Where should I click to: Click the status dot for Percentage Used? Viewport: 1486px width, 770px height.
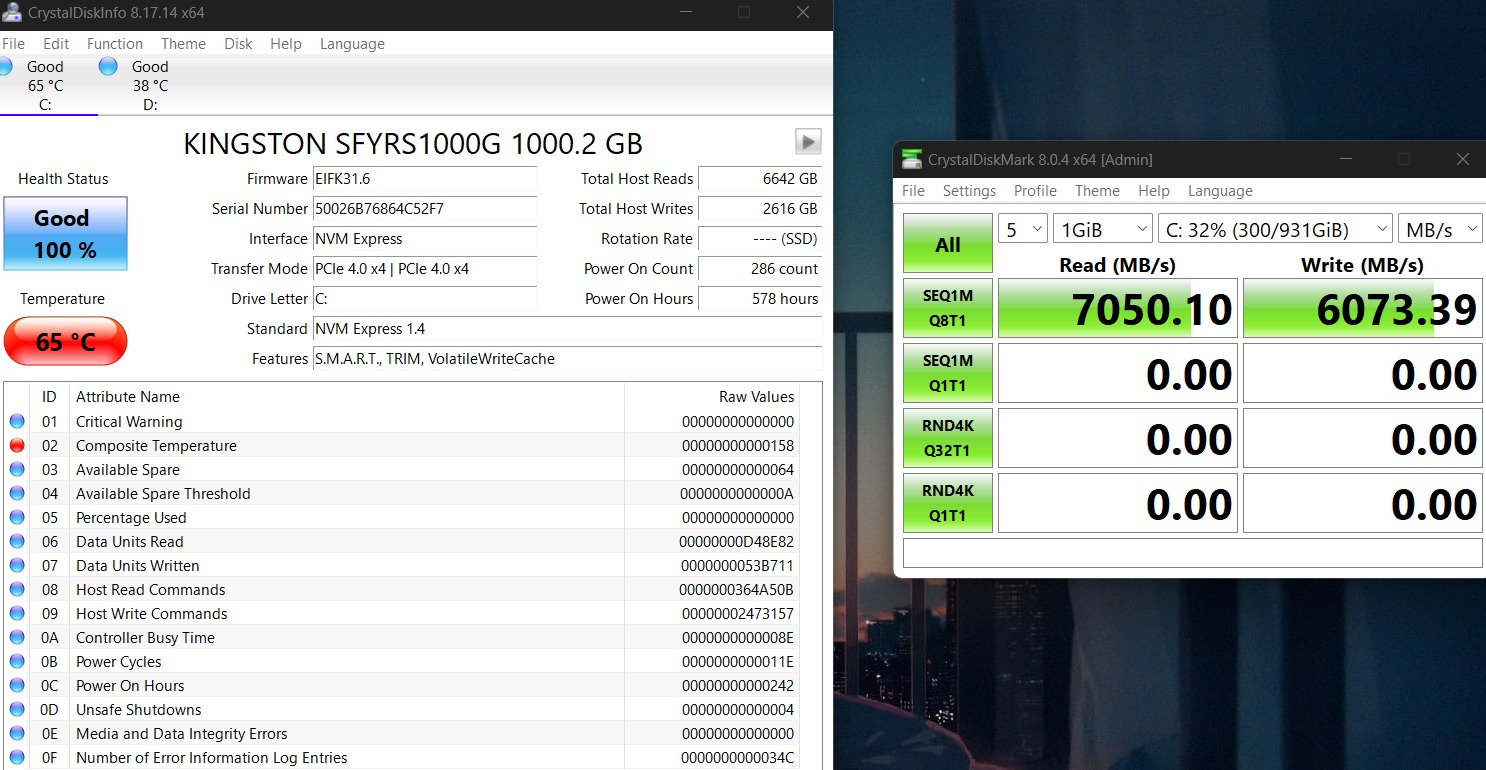tap(17, 517)
